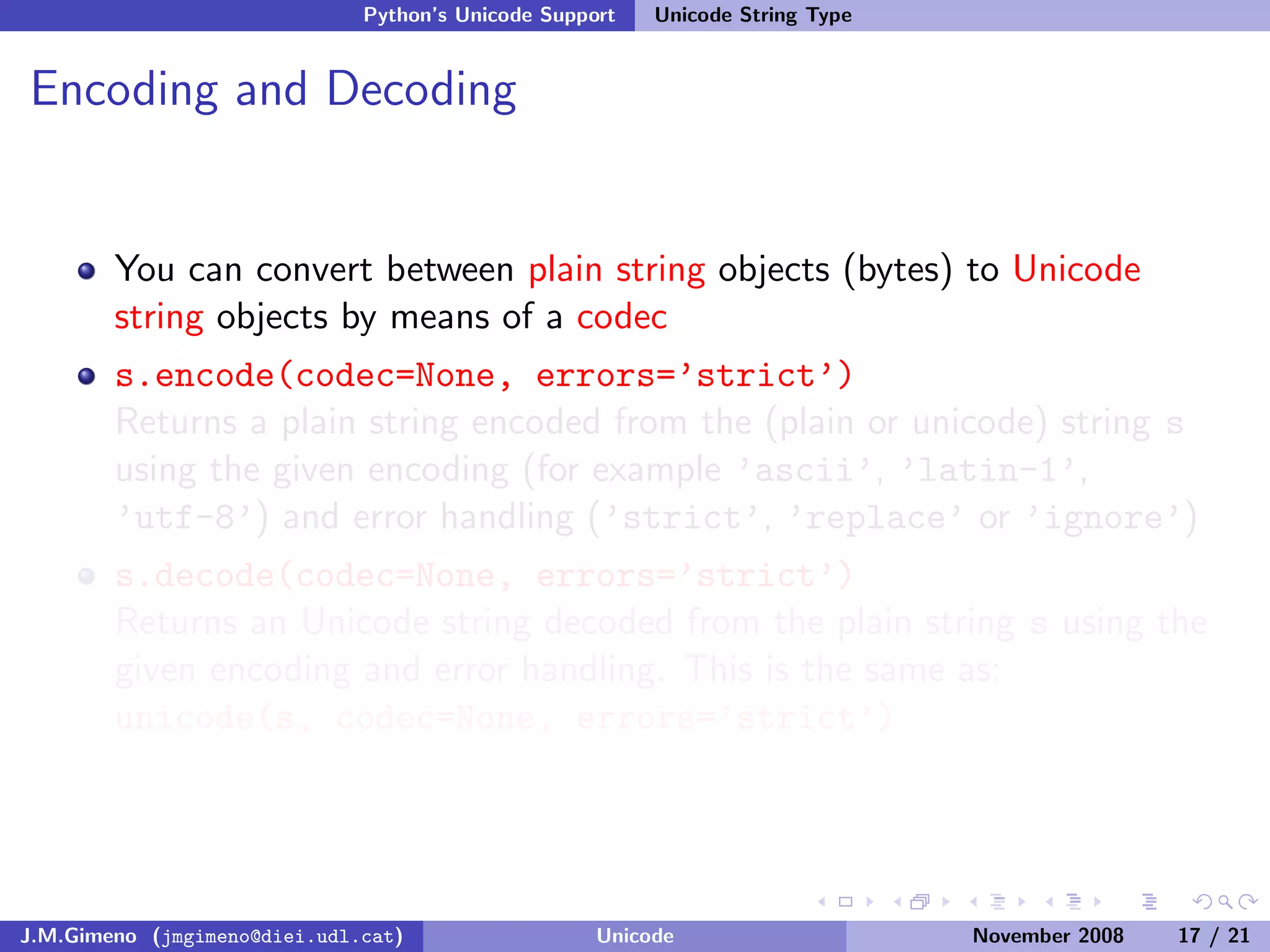Click the presentation outline icon
Screen dimensions: 1270x952
1149,902
